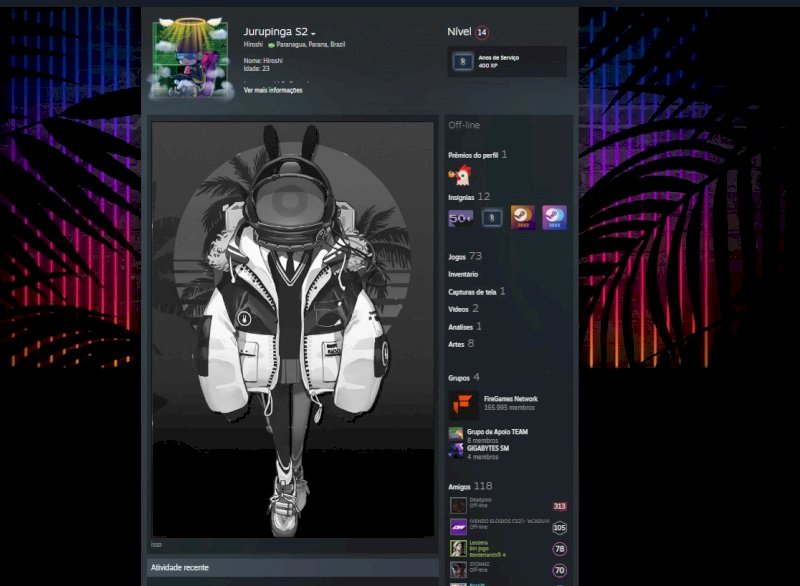Image resolution: width=800 pixels, height=586 pixels.
Task: Open the Years of Service badge in Insígnias
Action: [x=491, y=218]
